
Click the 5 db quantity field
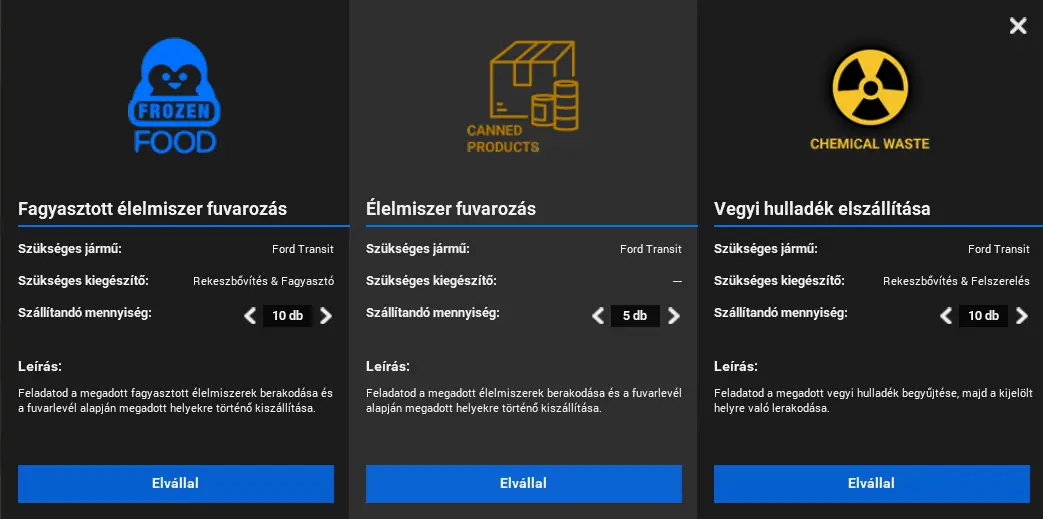[x=635, y=315]
